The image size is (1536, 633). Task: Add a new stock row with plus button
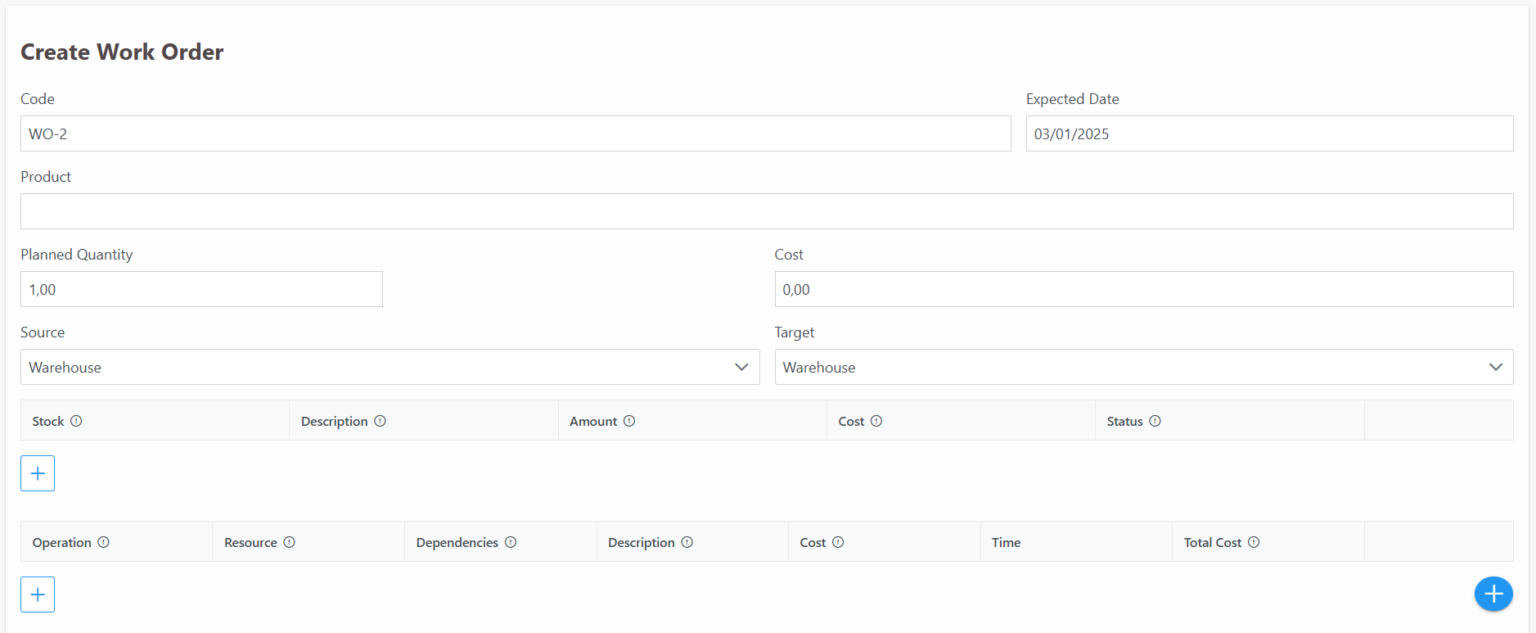click(37, 473)
